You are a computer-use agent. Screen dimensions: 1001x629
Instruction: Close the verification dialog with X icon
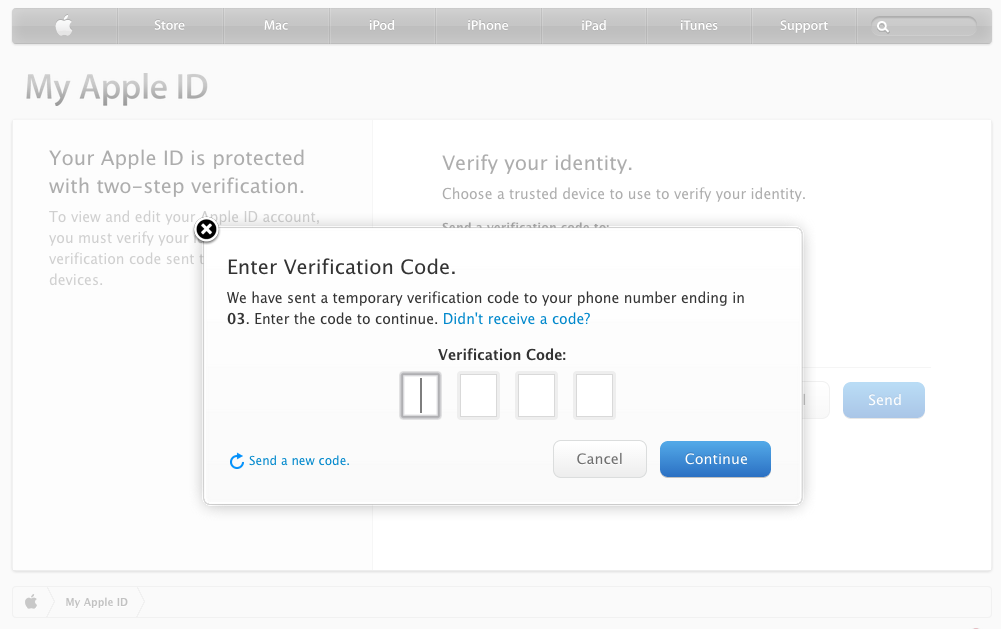point(206,230)
